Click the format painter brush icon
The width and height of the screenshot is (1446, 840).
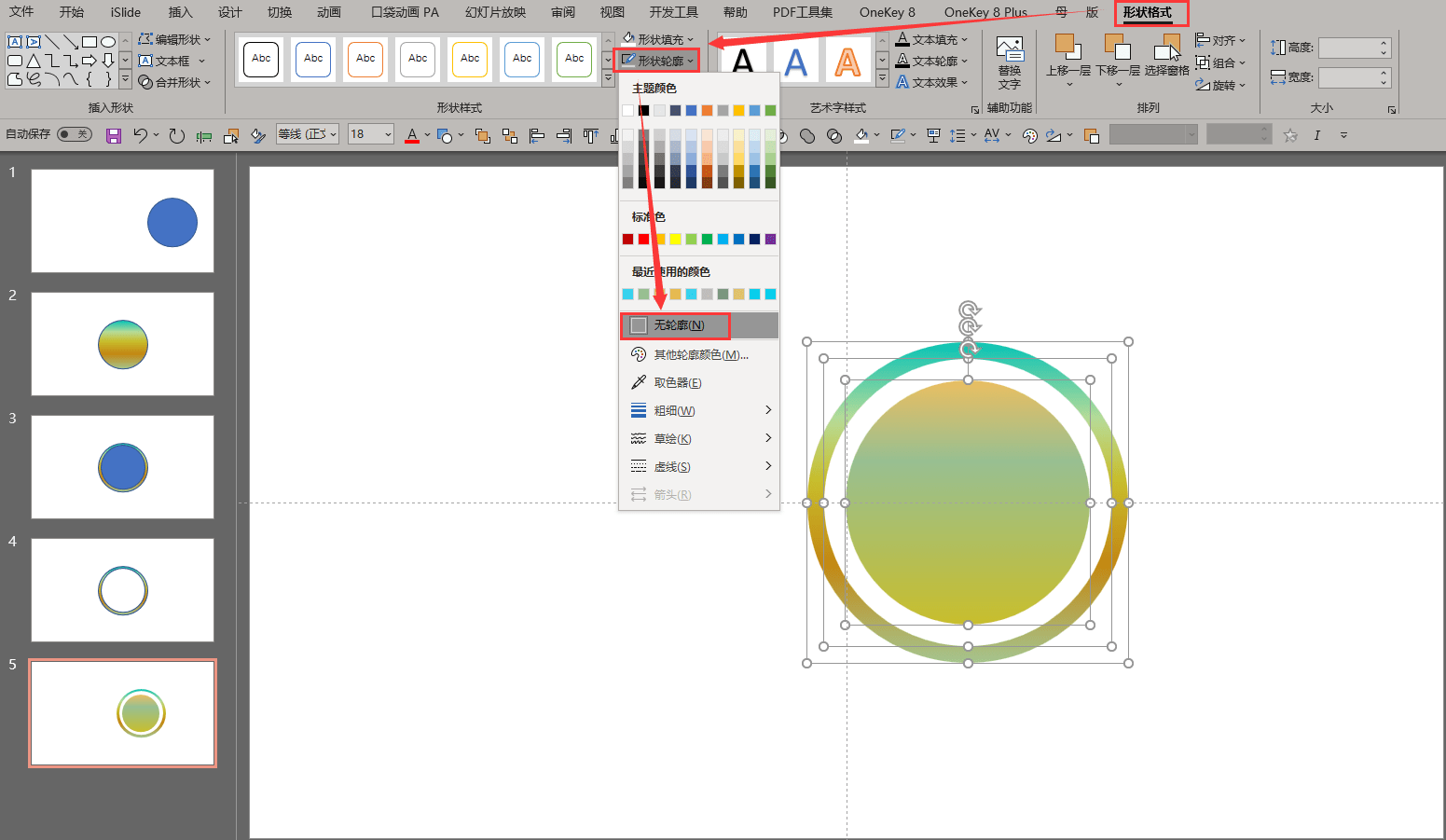click(258, 136)
